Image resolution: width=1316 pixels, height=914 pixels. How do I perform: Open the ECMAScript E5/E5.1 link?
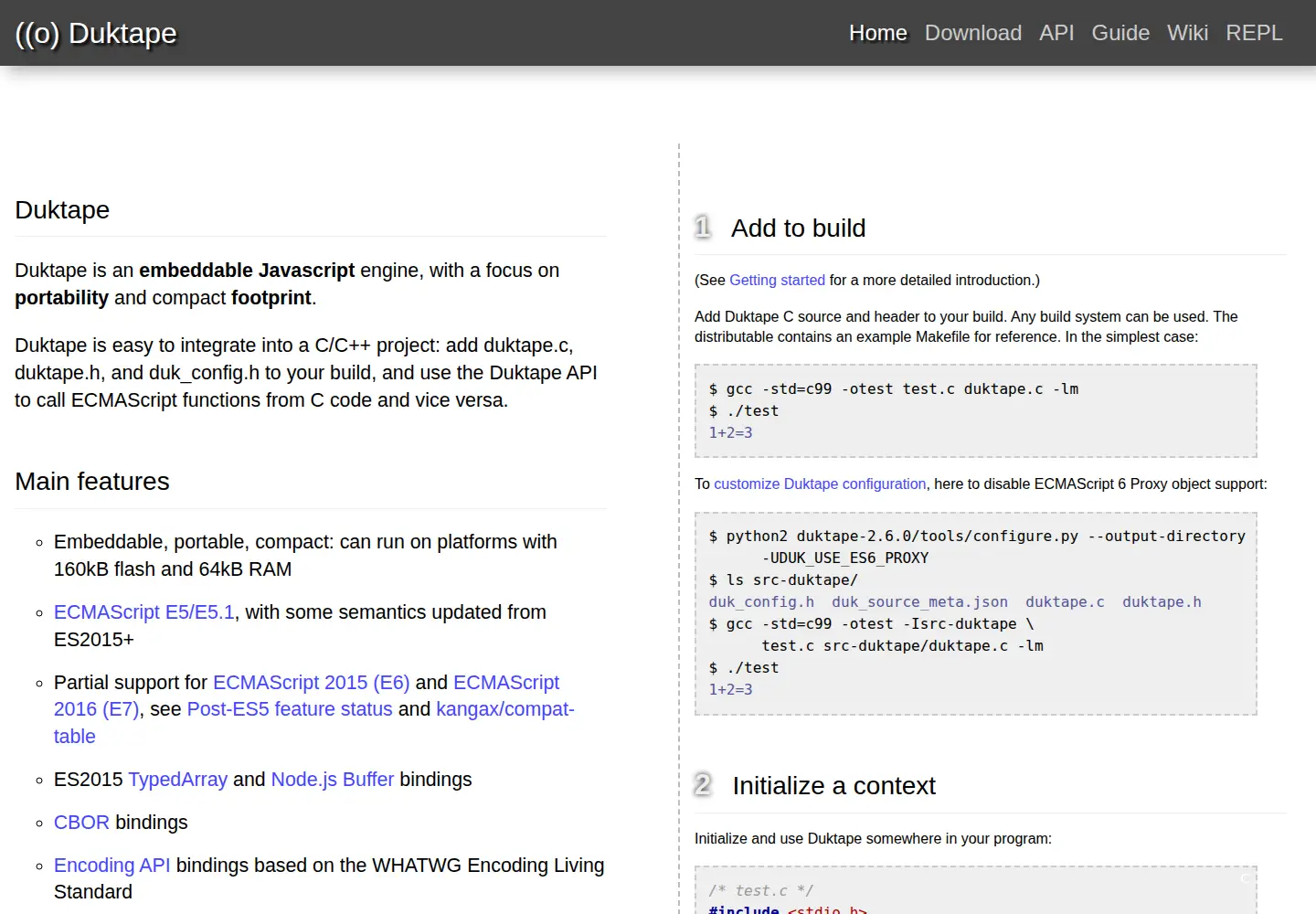pos(144,612)
